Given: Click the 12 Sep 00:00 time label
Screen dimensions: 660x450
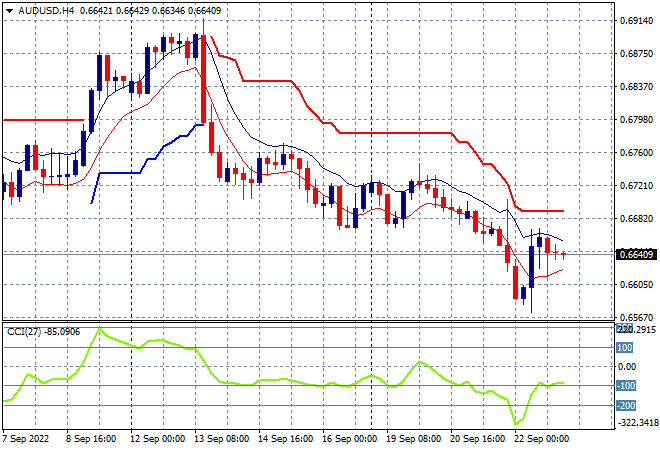Looking at the screenshot, I should 157,439.
